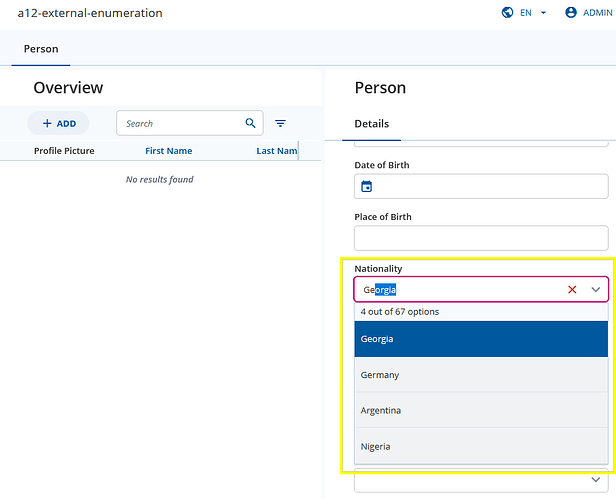Select Georgia from the options list
This screenshot has height=499, width=616.
coord(481,339)
